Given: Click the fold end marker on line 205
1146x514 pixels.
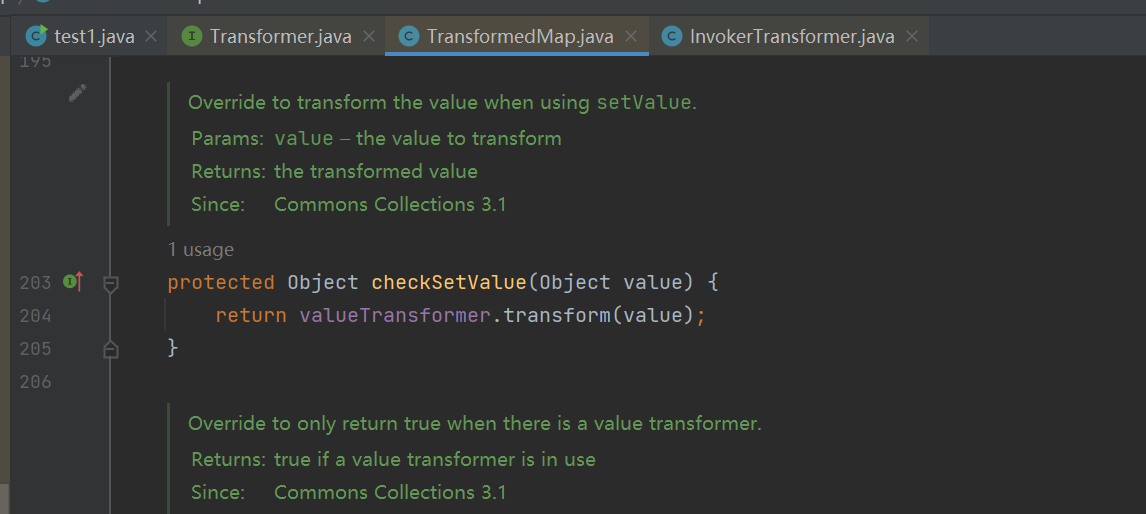Looking at the screenshot, I should [x=111, y=349].
